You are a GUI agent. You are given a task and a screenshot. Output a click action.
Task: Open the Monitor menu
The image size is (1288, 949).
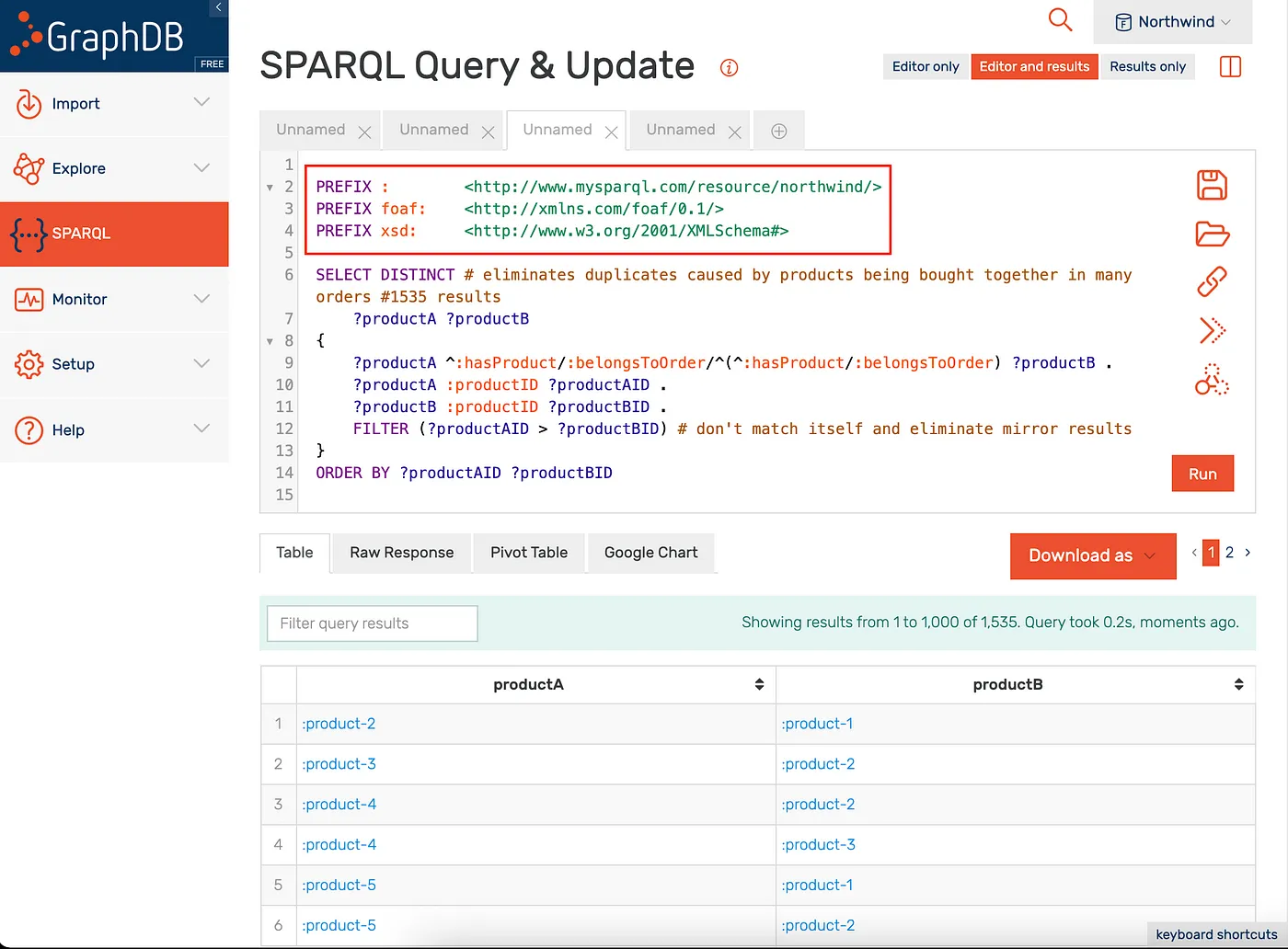pyautogui.click(x=114, y=299)
